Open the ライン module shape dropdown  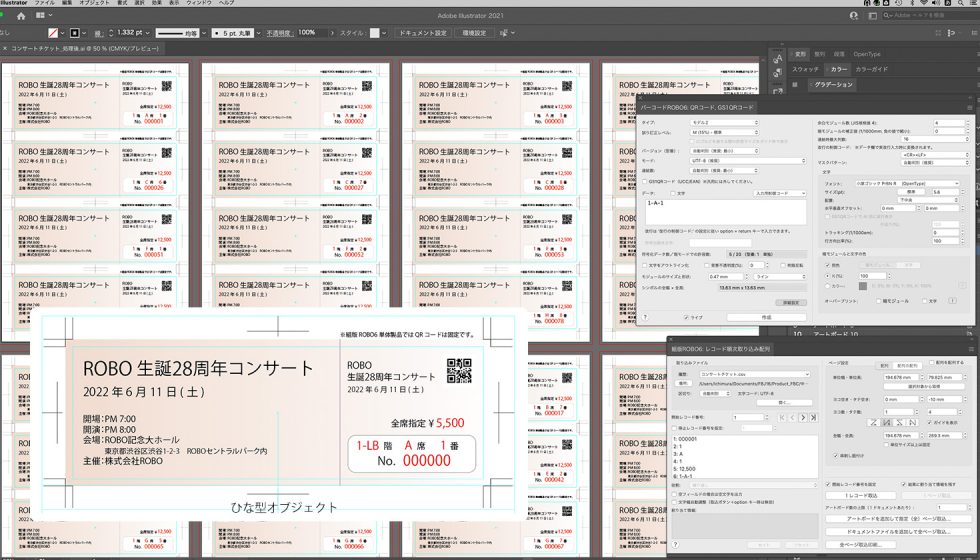[780, 276]
